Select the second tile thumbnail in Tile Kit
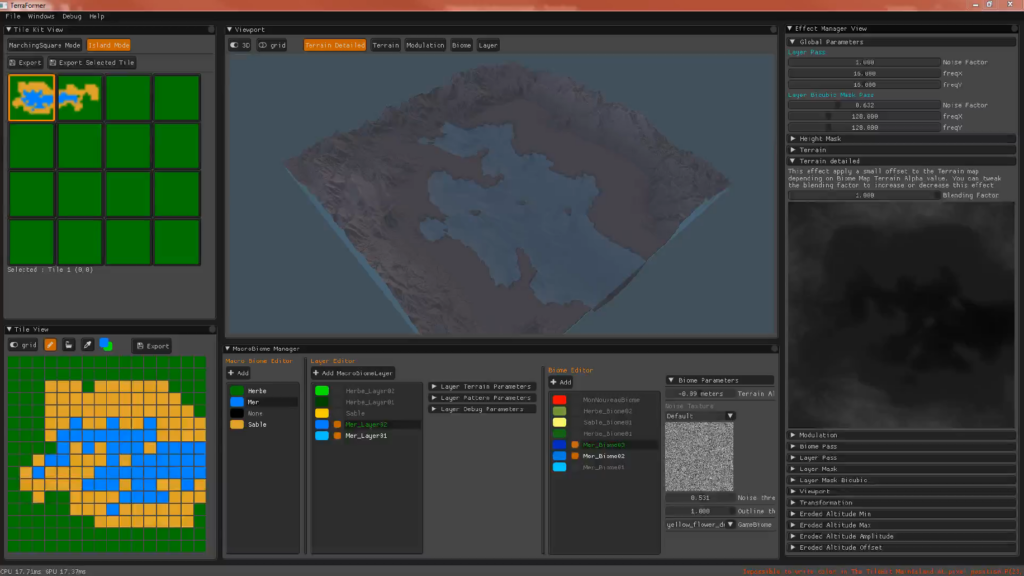The image size is (1024, 576). [x=81, y=97]
